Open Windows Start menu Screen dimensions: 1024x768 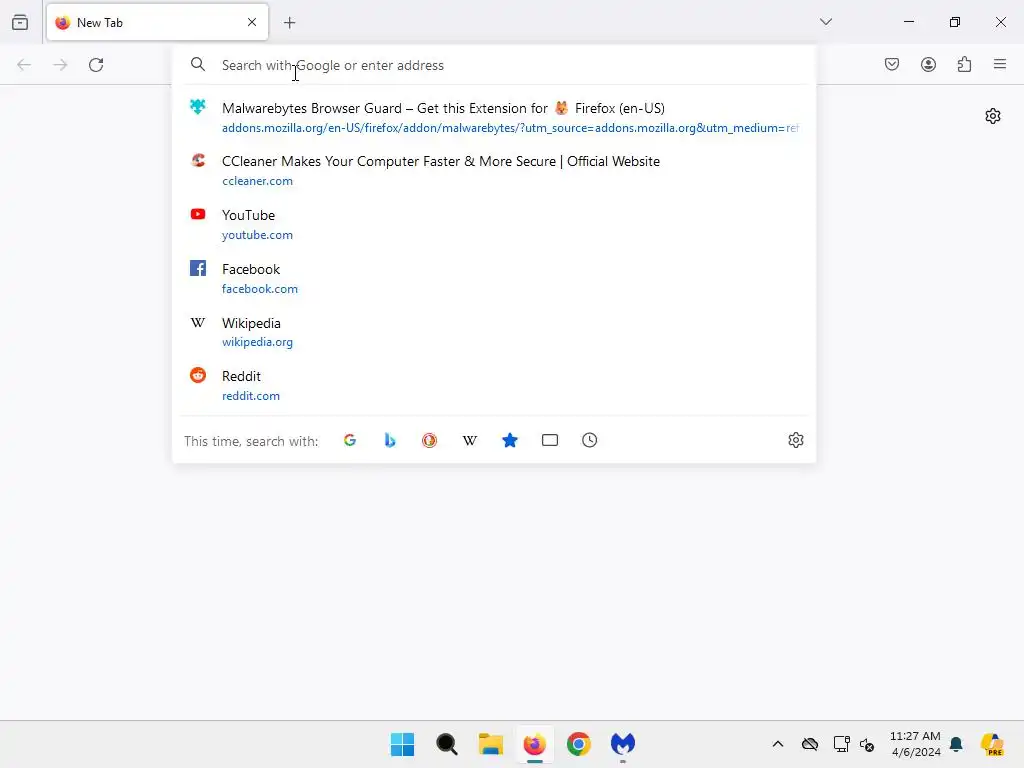(x=402, y=744)
